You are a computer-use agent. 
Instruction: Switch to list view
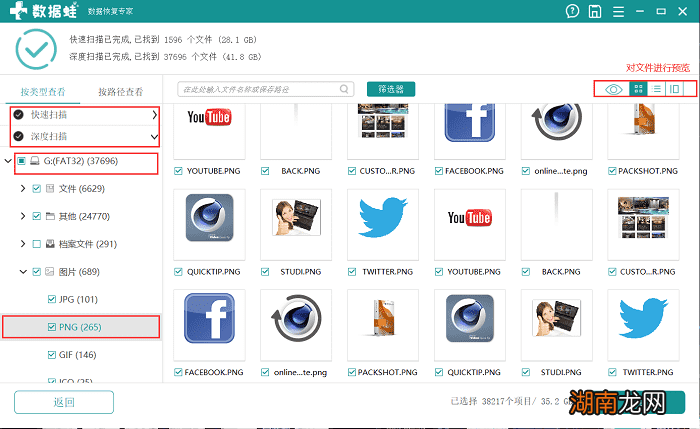(x=656, y=89)
